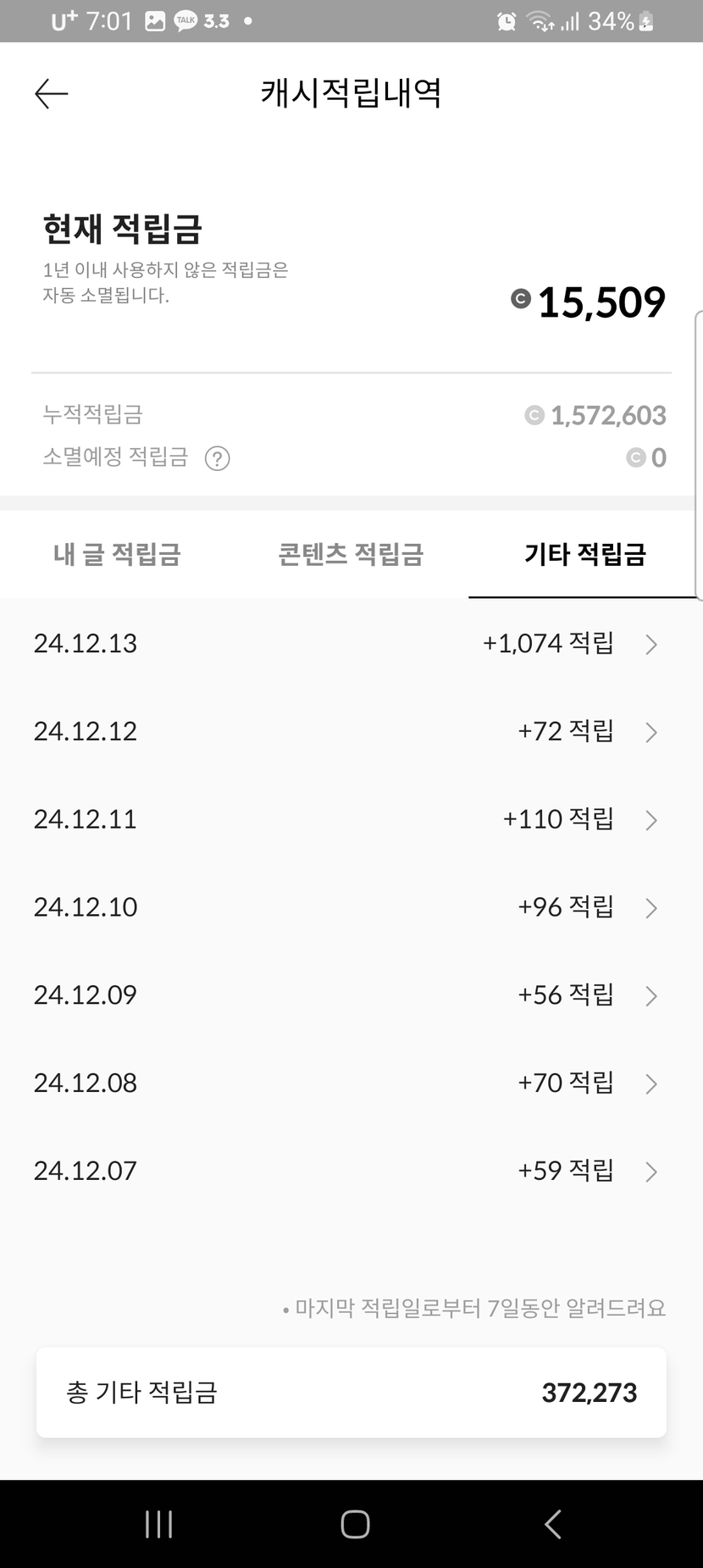703x1568 pixels.
Task: Tap the 누적적립금 amount 1,572,603
Action: click(x=607, y=415)
